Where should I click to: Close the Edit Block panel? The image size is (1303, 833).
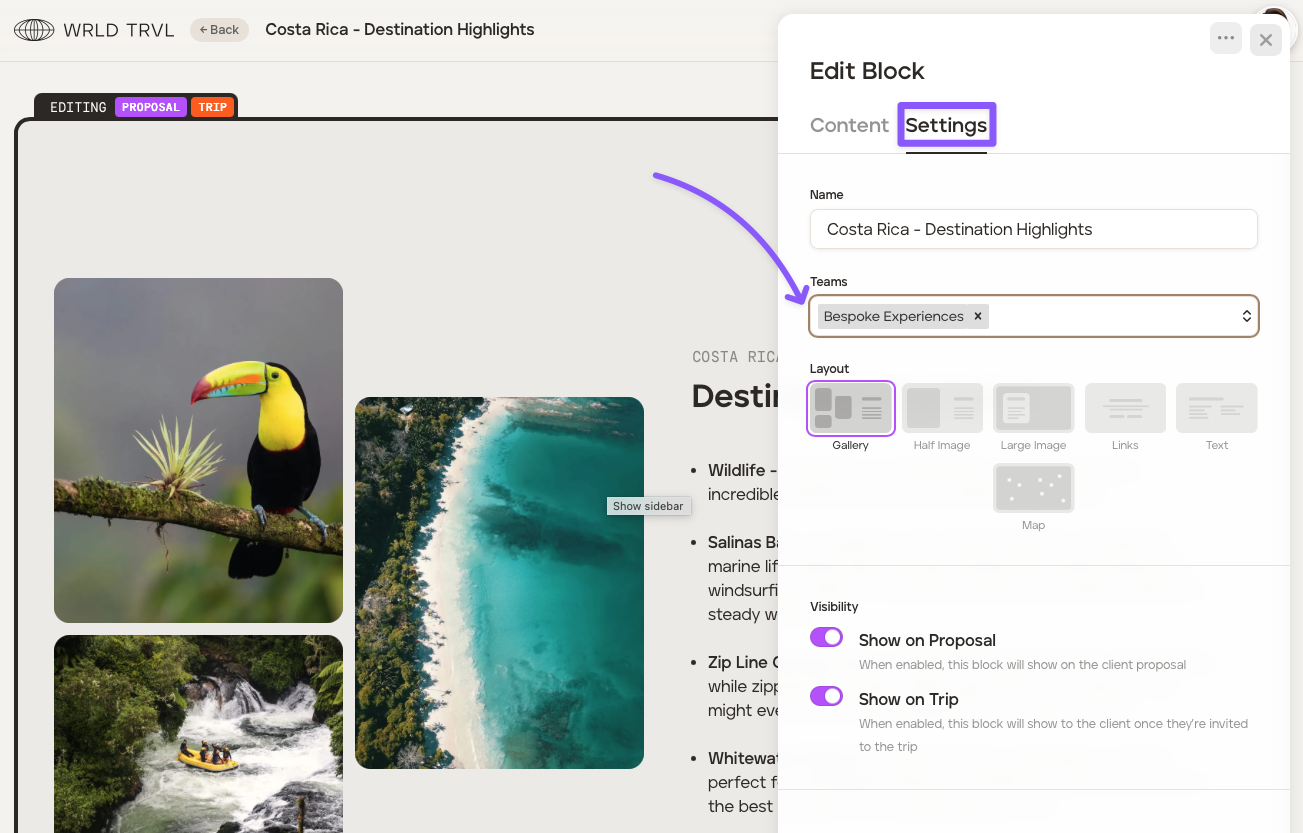coord(1265,40)
